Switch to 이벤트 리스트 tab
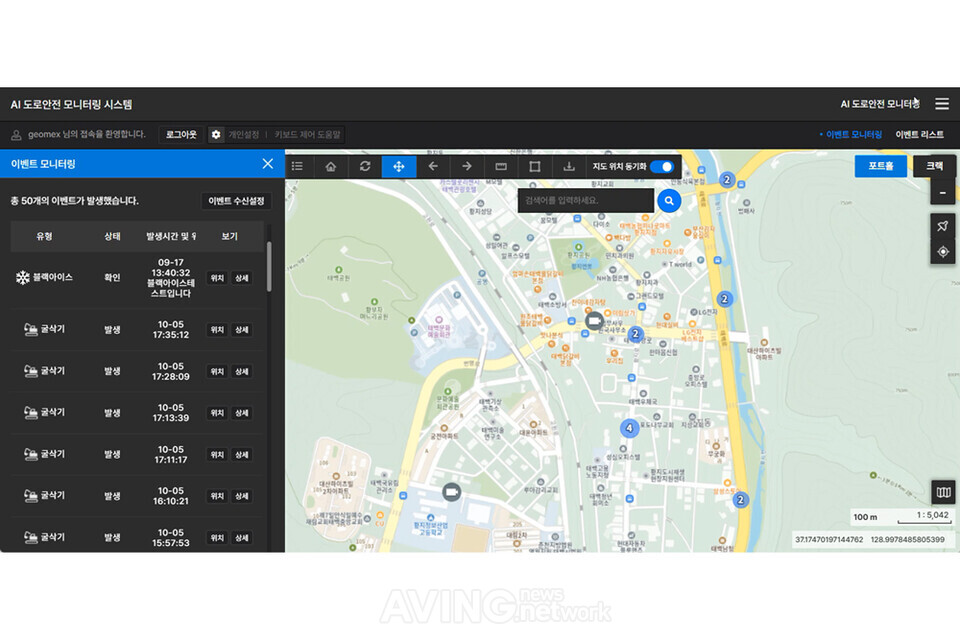The height and width of the screenshot is (639, 960). click(919, 134)
